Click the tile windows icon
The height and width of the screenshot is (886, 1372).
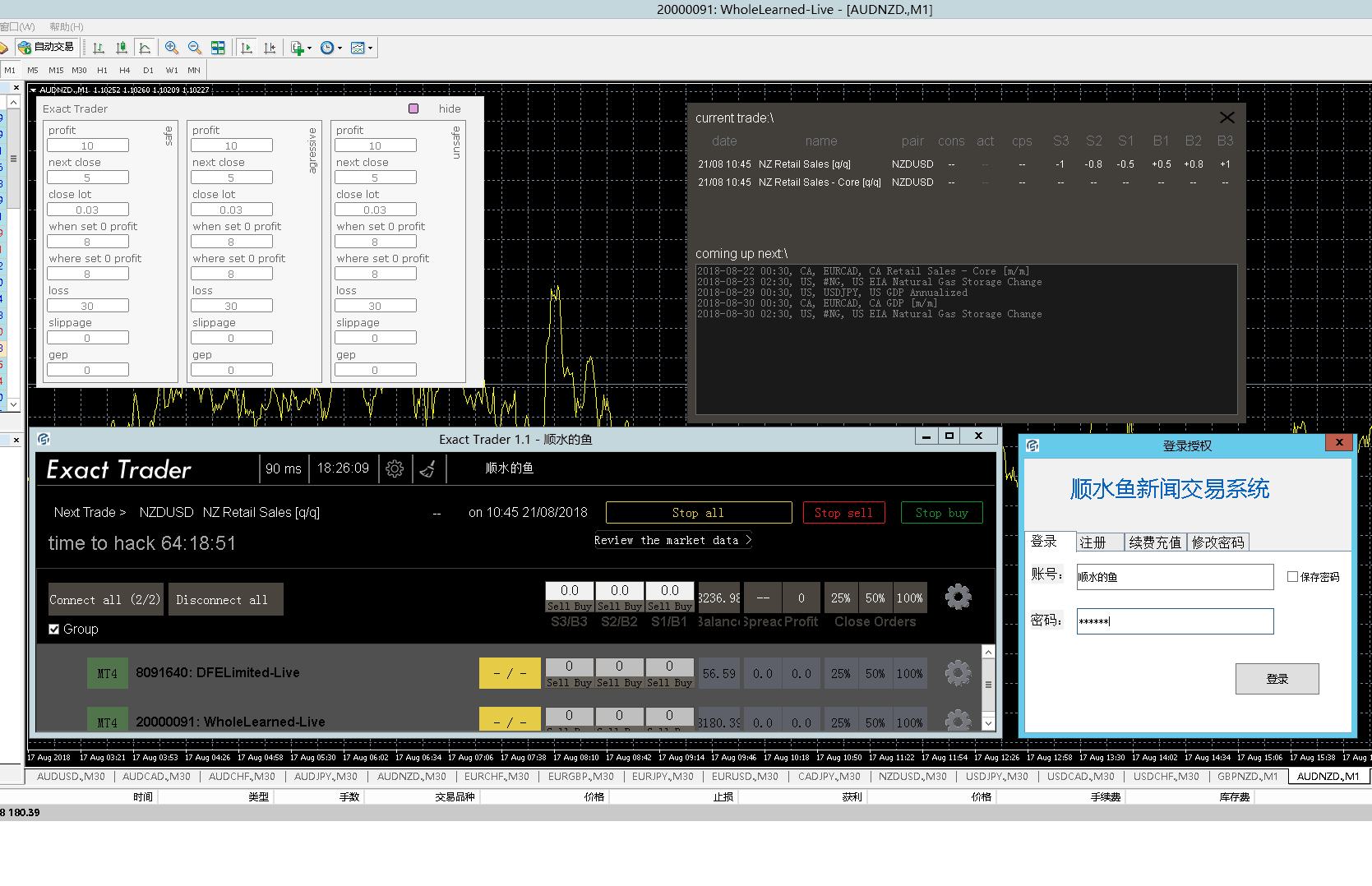pyautogui.click(x=218, y=48)
